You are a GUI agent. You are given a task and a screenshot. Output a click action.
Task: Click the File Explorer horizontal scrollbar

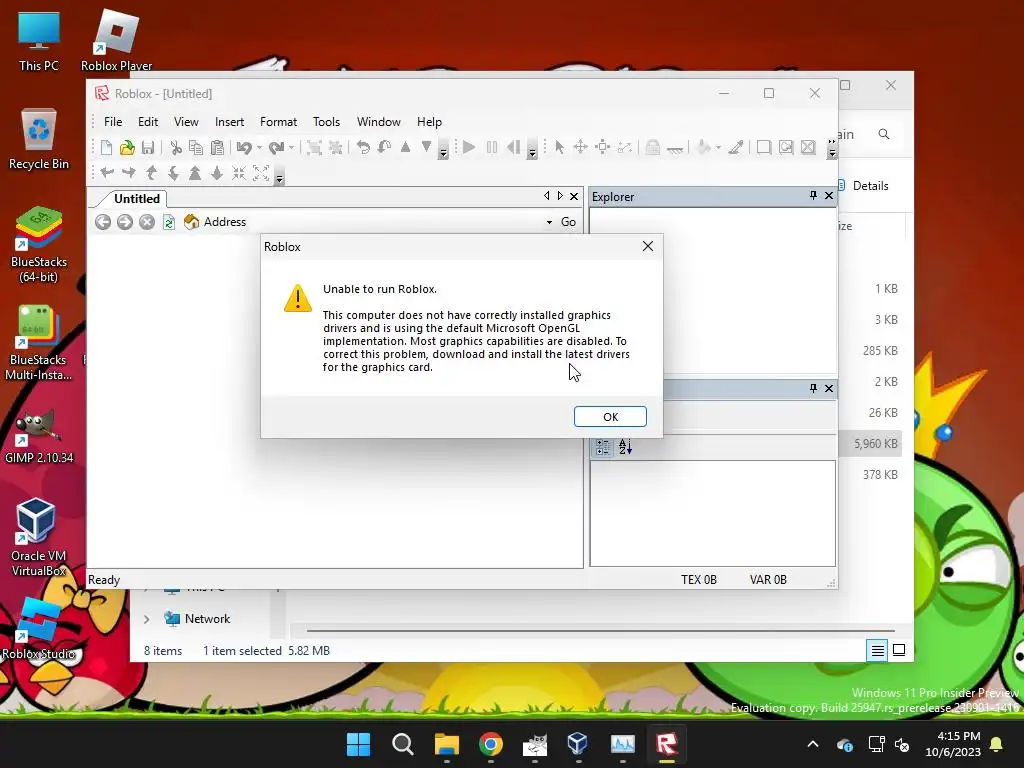point(600,631)
